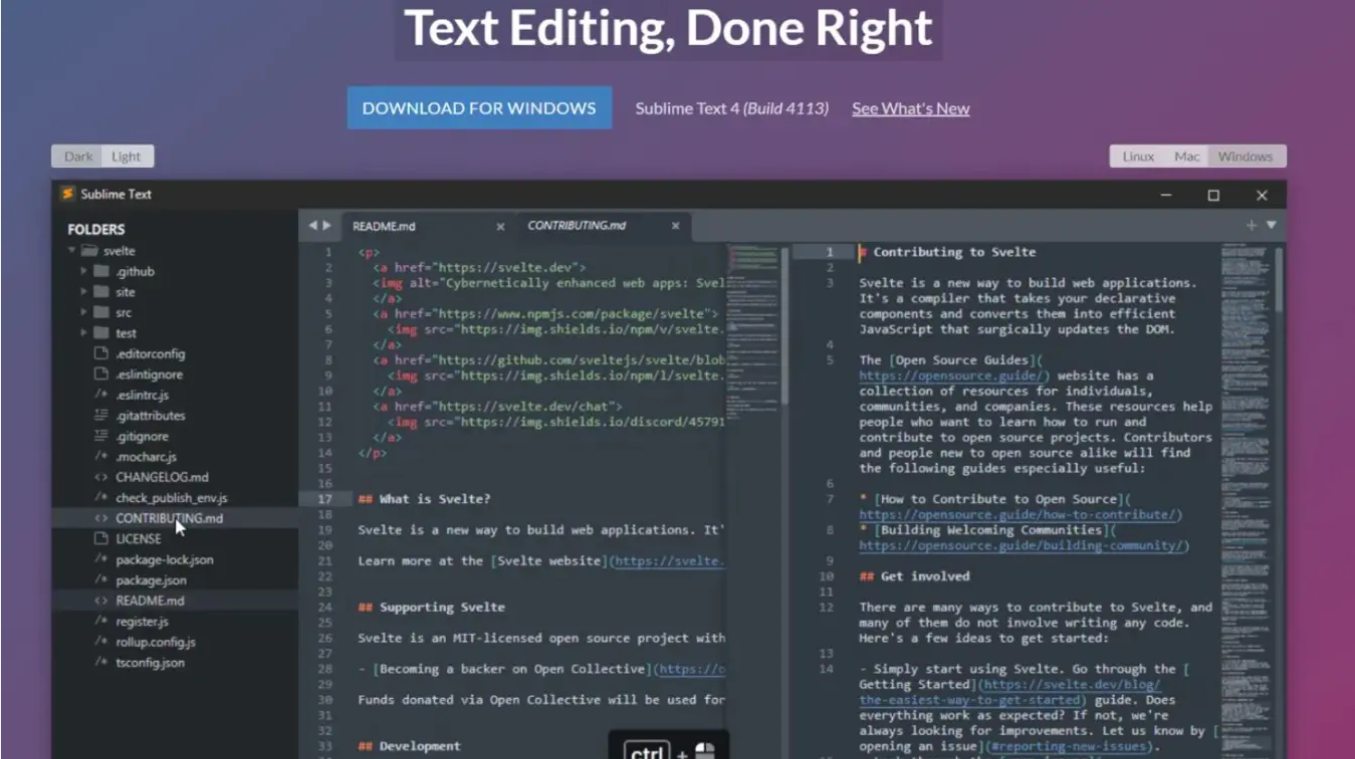Click the Sublime Text logo in title bar
Screen dimensions: 1355x759
point(68,194)
